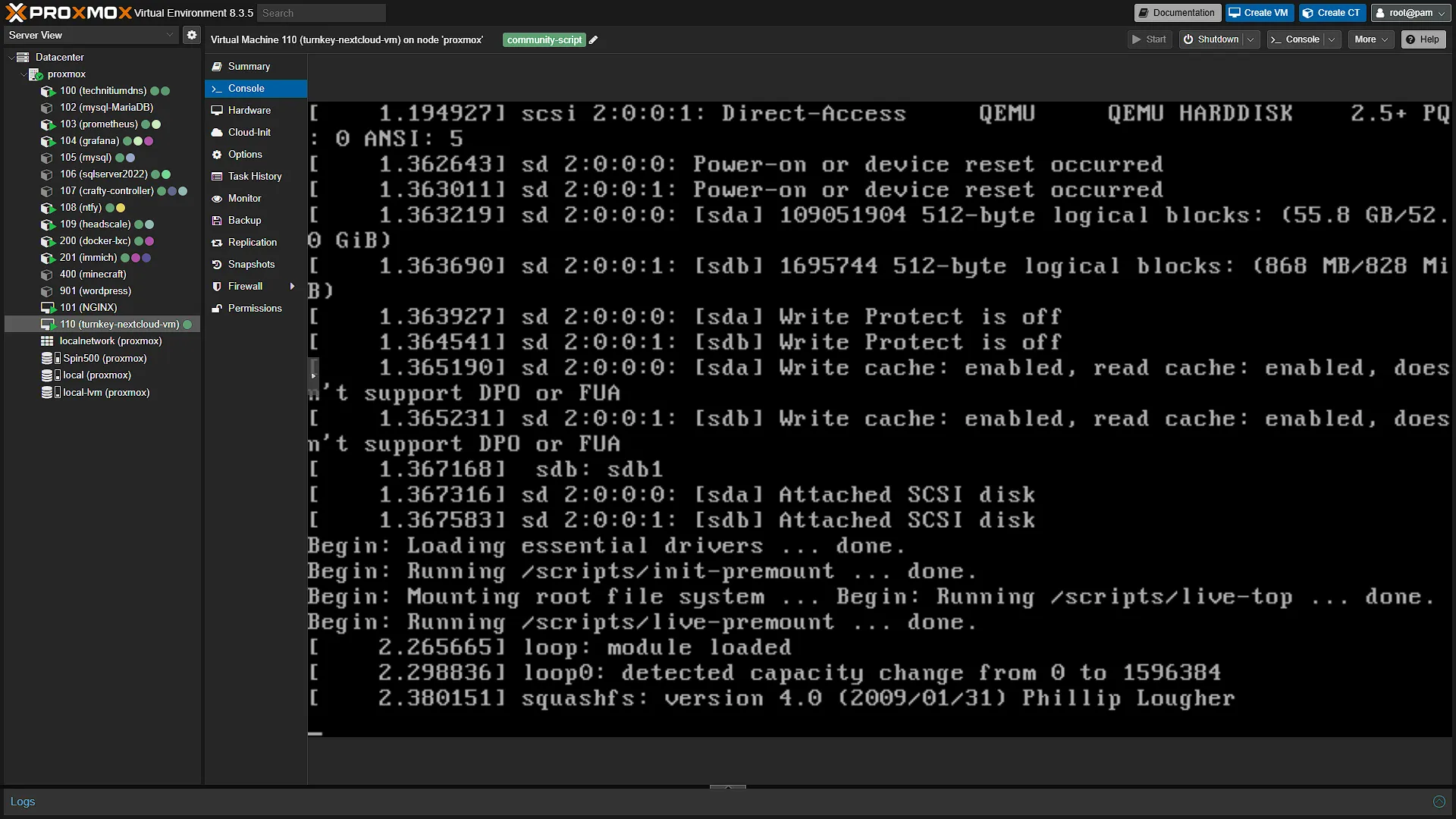Open the root@pam user menu

click(1410, 13)
